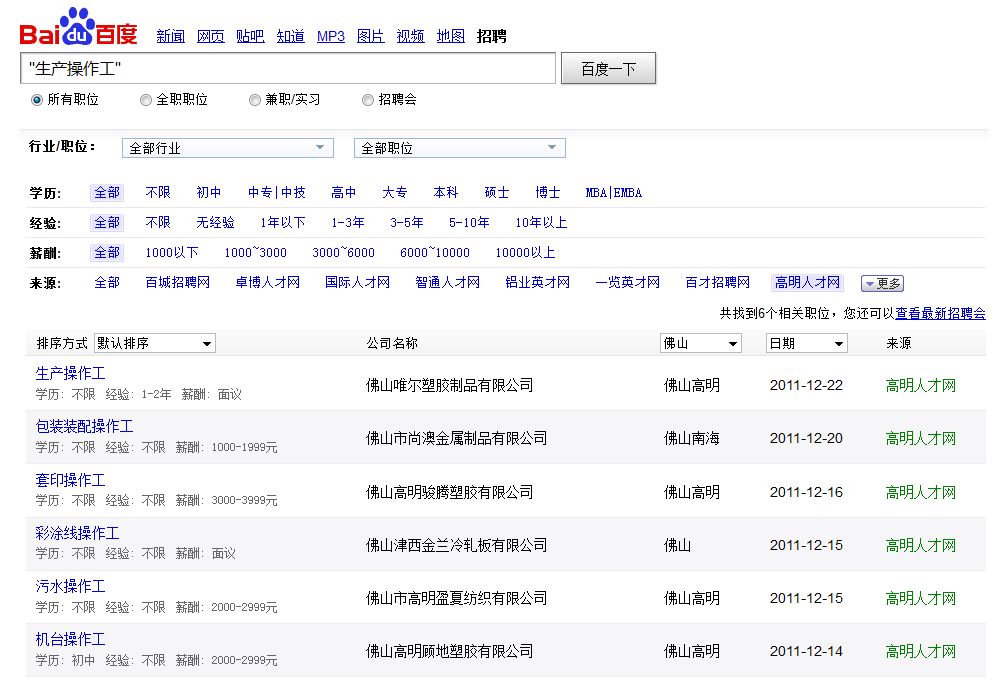Open the 污水操作工 job listing
The image size is (1001, 692).
pos(70,586)
